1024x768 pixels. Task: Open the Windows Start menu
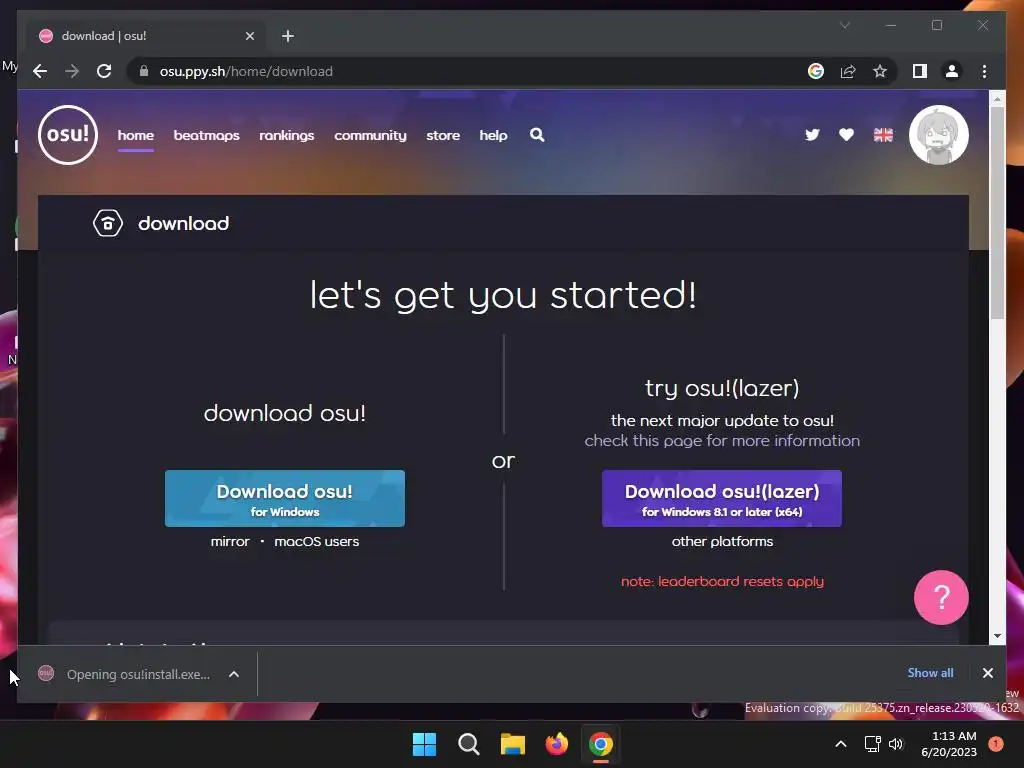tap(424, 744)
